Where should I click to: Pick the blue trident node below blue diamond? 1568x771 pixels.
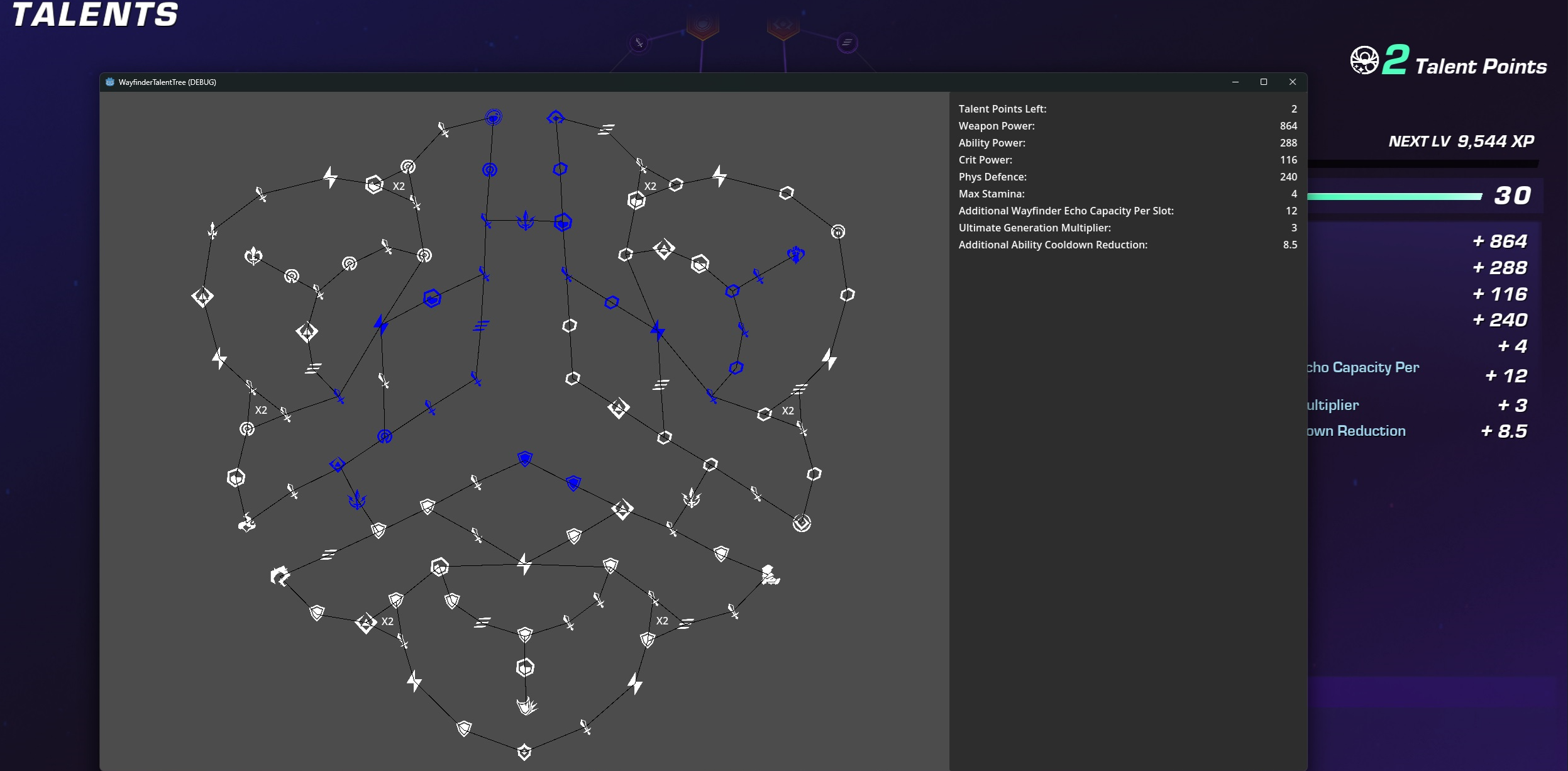(x=357, y=500)
